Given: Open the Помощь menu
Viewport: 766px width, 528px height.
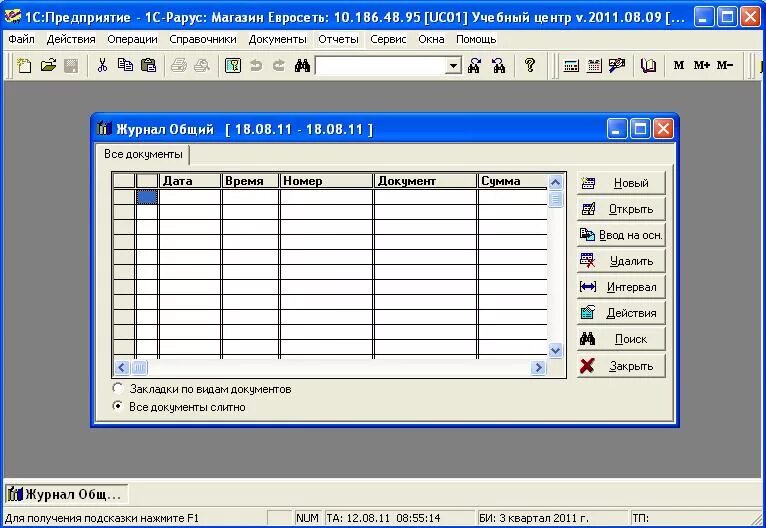Looking at the screenshot, I should point(476,39).
